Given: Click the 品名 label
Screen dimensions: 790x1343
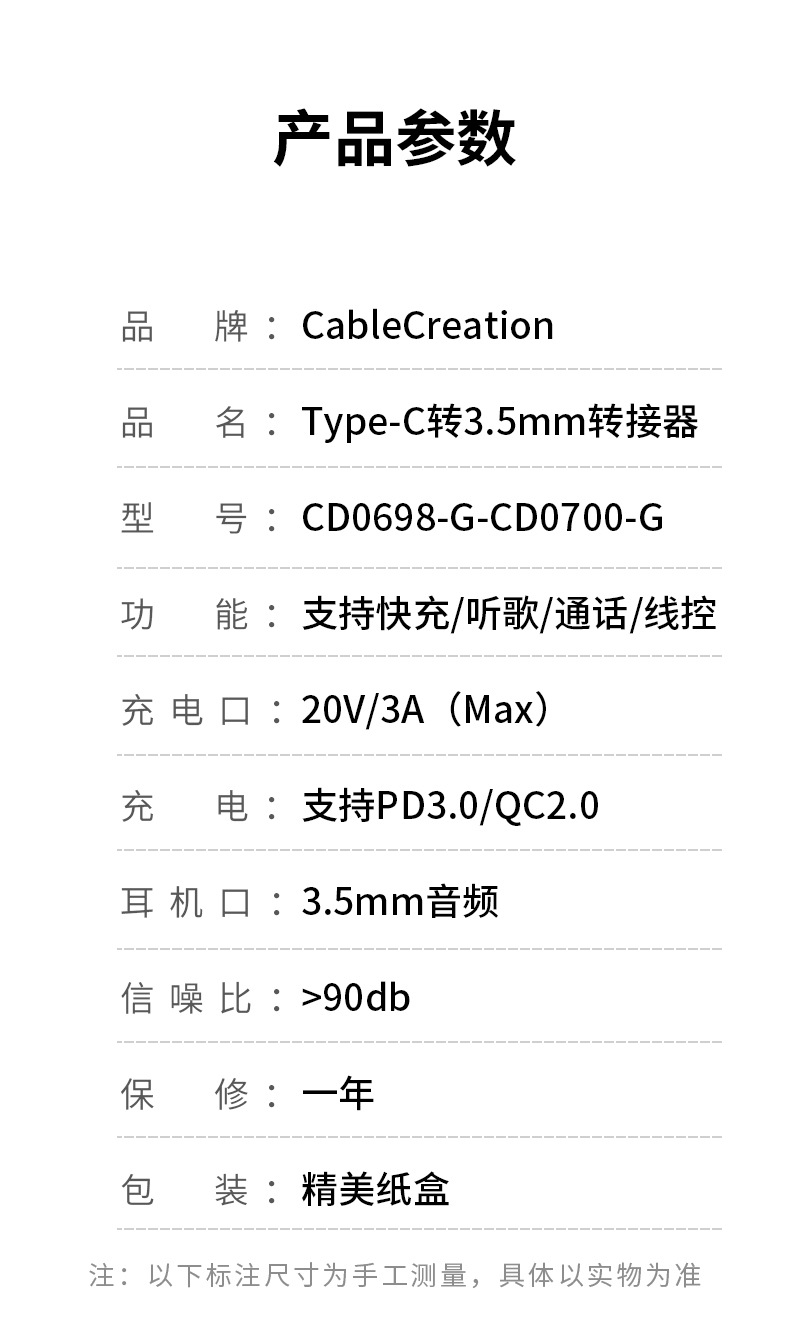Looking at the screenshot, I should 185,422.
